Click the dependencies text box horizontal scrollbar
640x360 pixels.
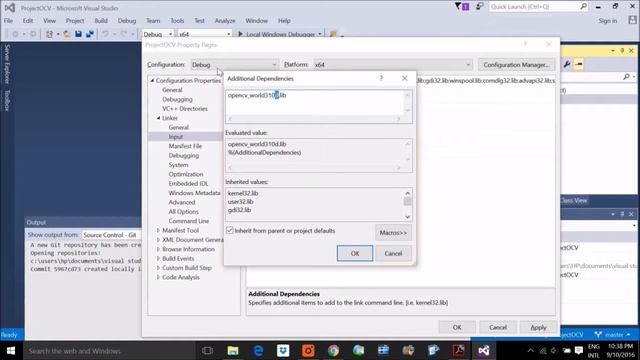314,119
